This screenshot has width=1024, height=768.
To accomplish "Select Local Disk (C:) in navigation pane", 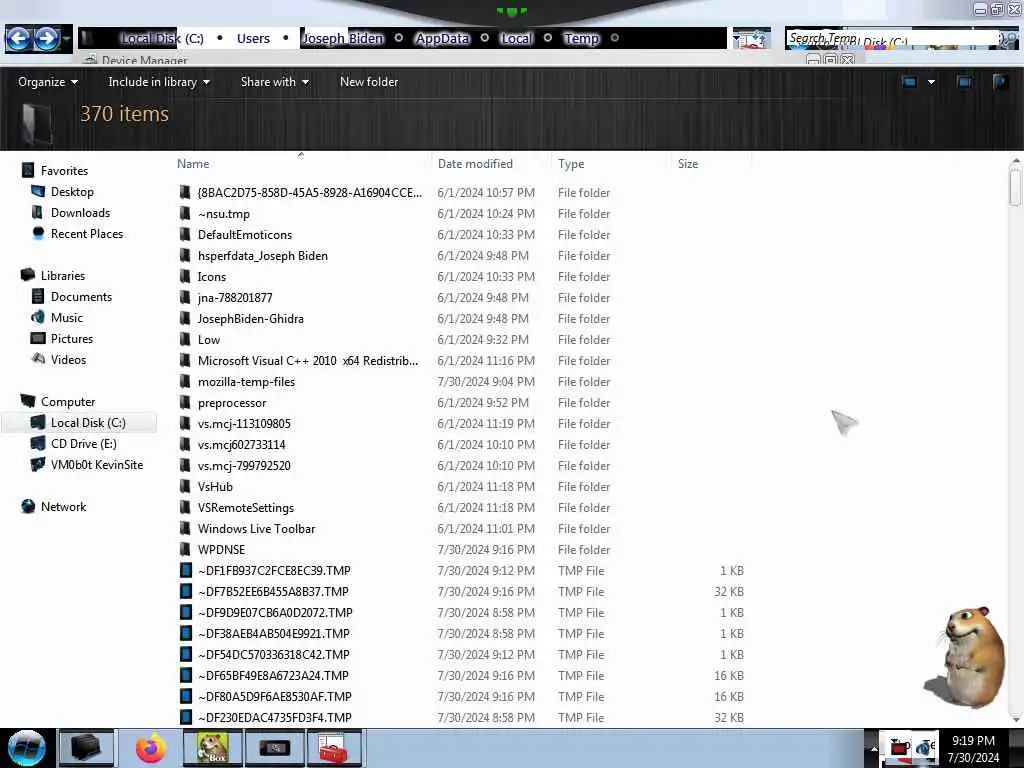I will point(88,423).
